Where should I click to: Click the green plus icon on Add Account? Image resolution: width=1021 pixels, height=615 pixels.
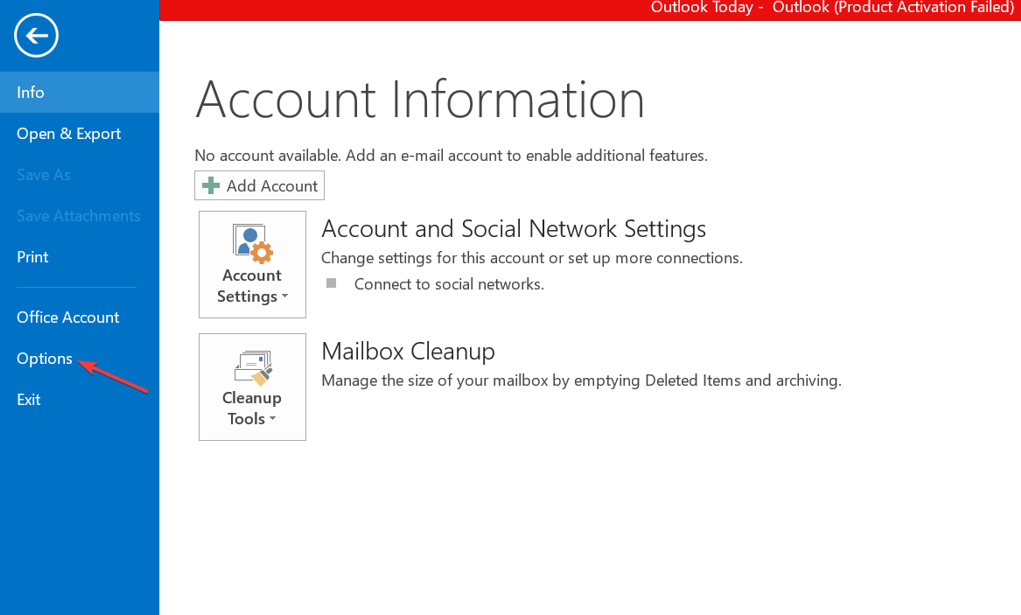pyautogui.click(x=211, y=186)
